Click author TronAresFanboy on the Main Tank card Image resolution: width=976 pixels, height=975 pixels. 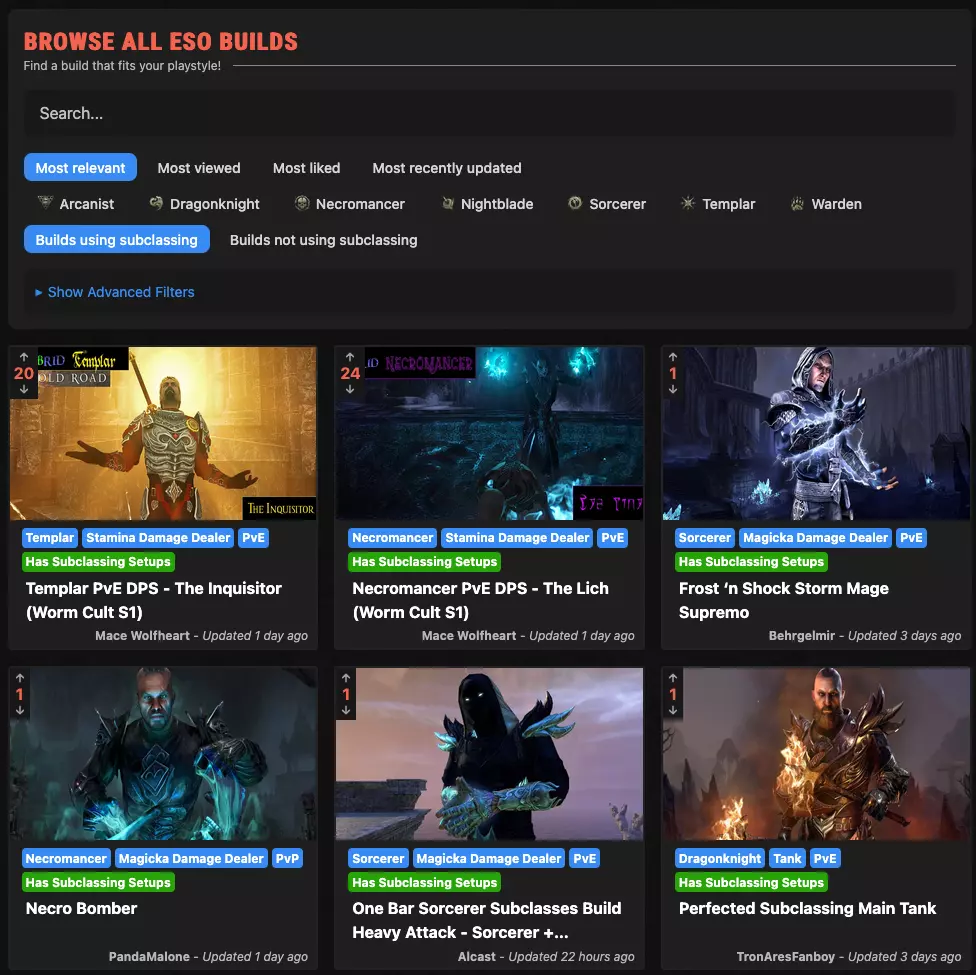coord(786,957)
